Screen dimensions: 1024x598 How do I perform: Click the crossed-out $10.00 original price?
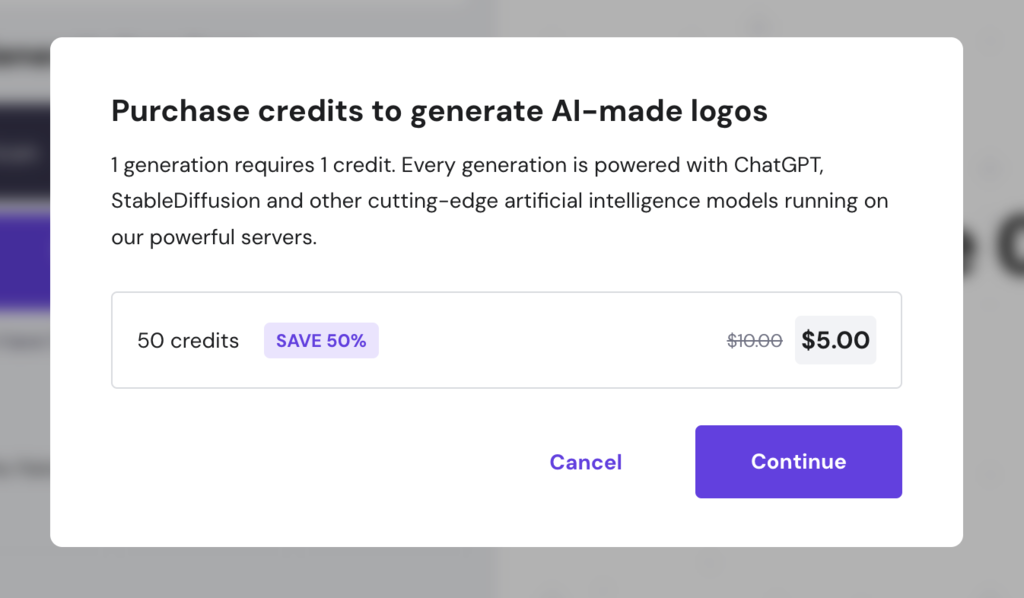pyautogui.click(x=754, y=340)
